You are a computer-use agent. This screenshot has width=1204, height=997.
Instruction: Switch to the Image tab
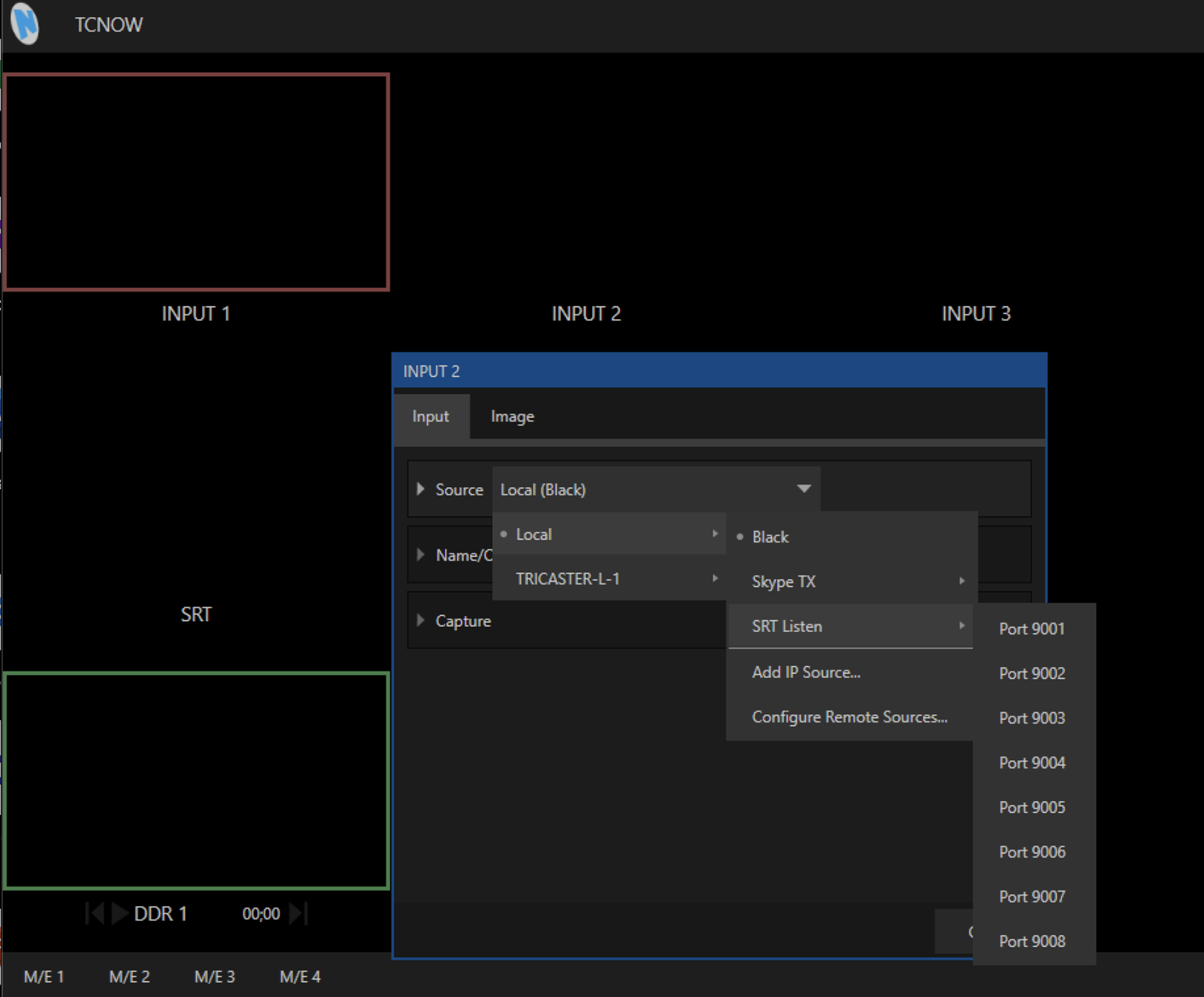tap(512, 416)
